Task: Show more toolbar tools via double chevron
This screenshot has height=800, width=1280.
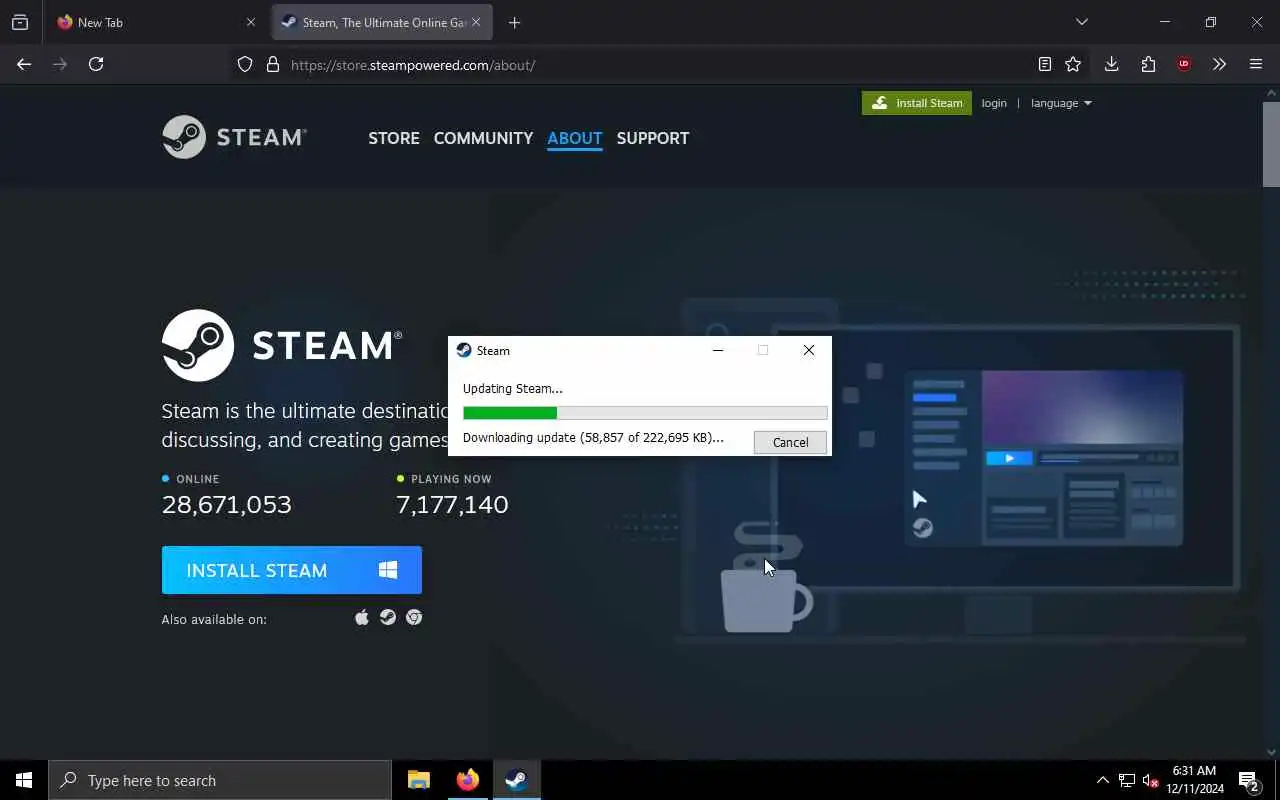Action: pos(1219,64)
